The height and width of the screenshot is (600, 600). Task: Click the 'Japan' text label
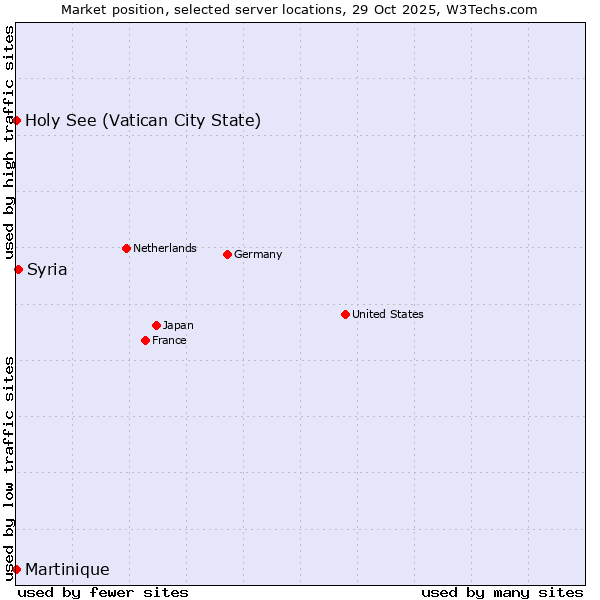[178, 325]
